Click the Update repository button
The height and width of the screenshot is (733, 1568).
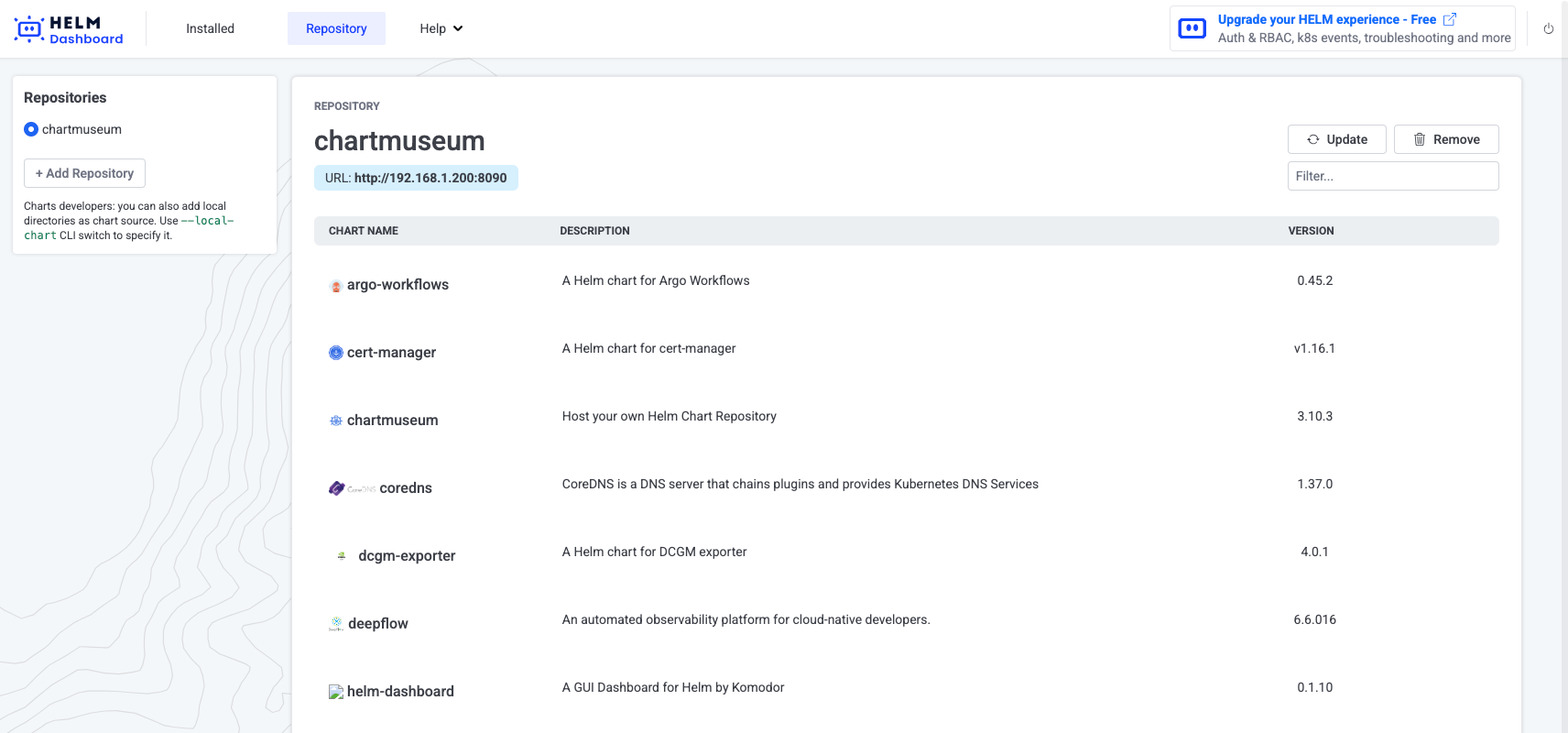pos(1336,139)
